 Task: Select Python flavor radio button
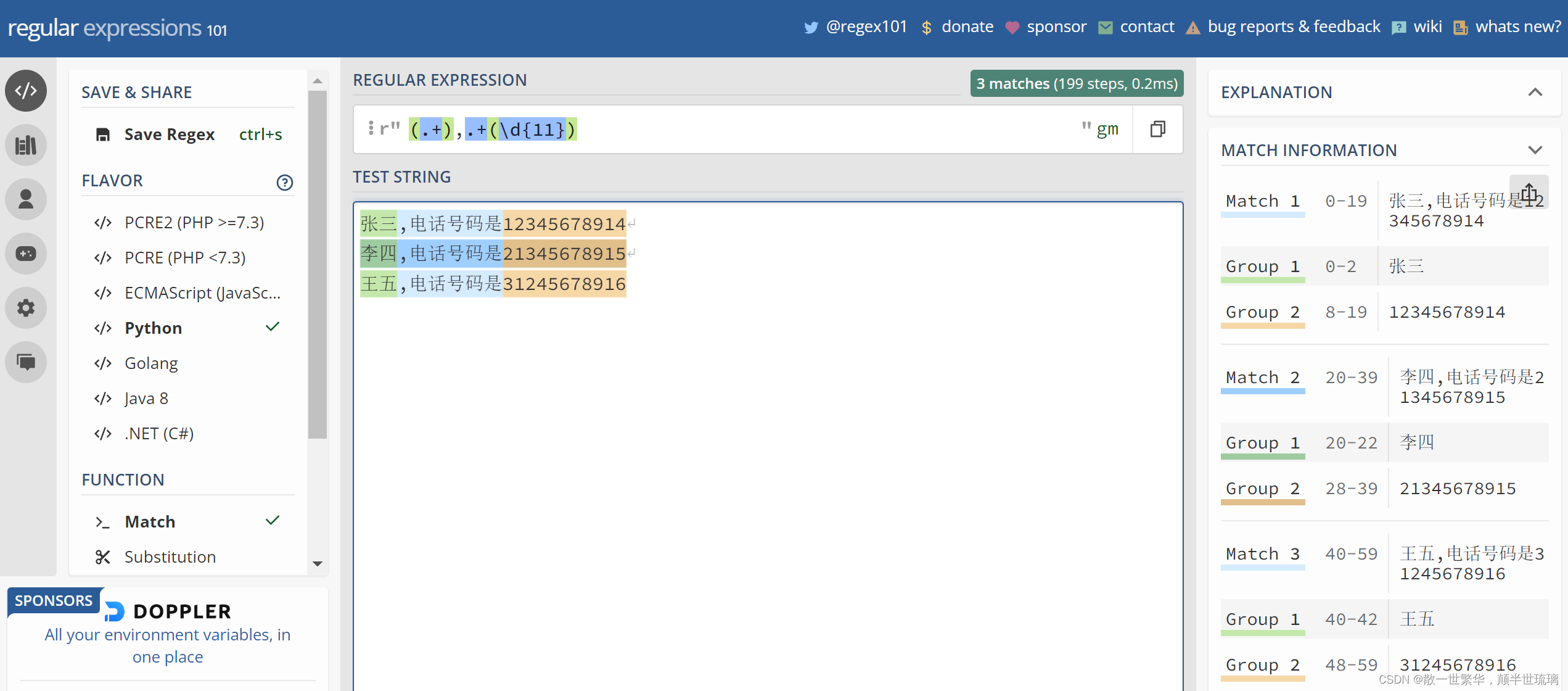click(153, 327)
